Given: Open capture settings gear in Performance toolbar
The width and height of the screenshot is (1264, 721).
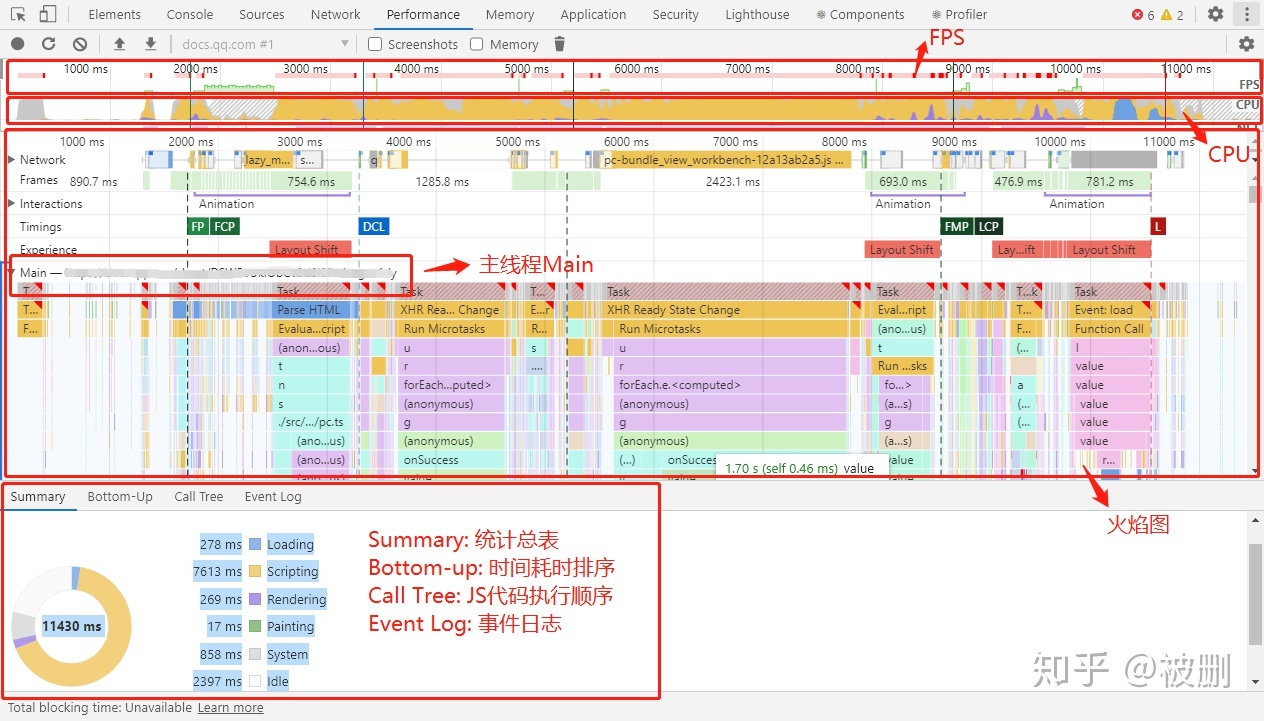Looking at the screenshot, I should tap(1246, 44).
